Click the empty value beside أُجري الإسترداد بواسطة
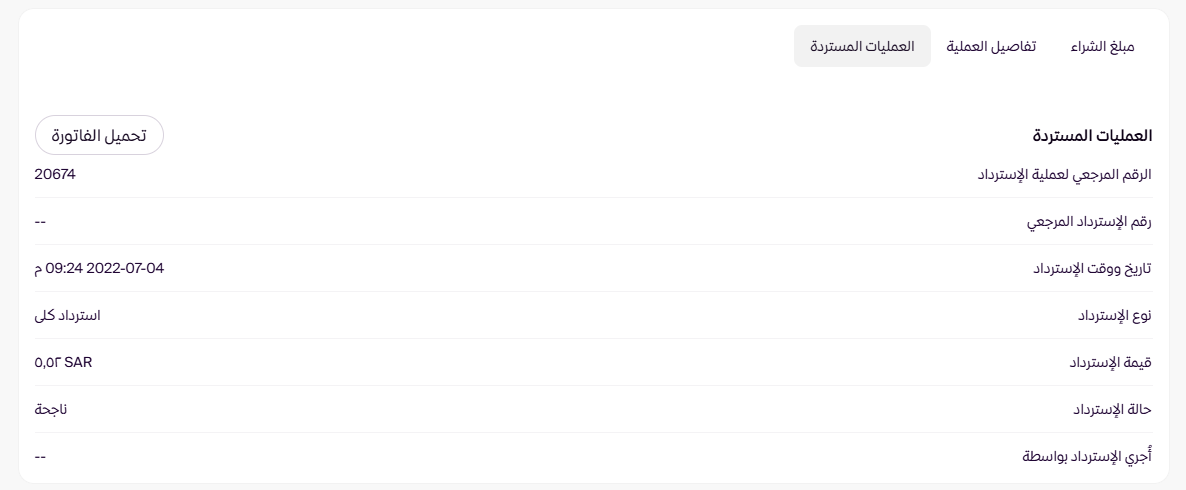Viewport: 1186px width, 490px height. [40, 456]
